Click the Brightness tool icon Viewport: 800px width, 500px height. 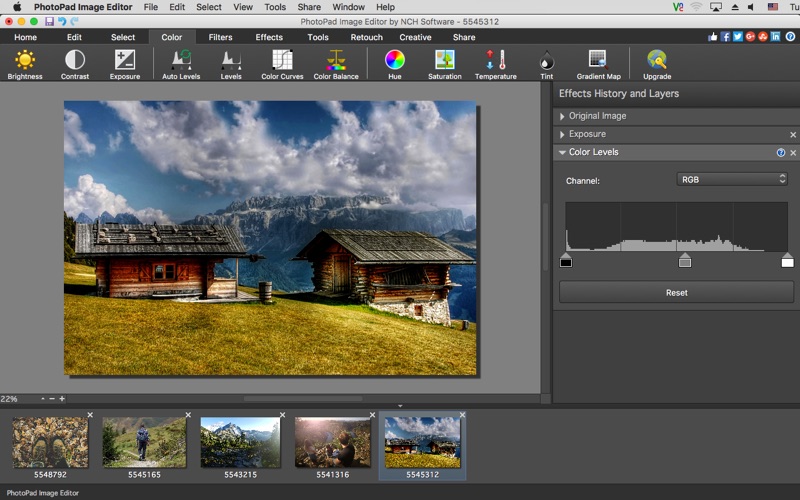(24, 62)
